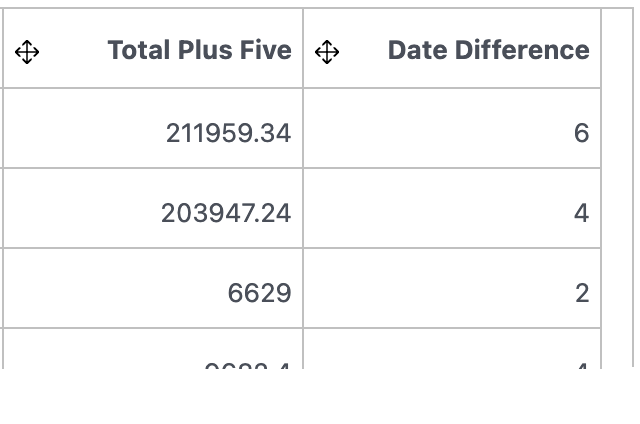
Task: Click the right border of the Date Difference header
Action: click(x=601, y=48)
